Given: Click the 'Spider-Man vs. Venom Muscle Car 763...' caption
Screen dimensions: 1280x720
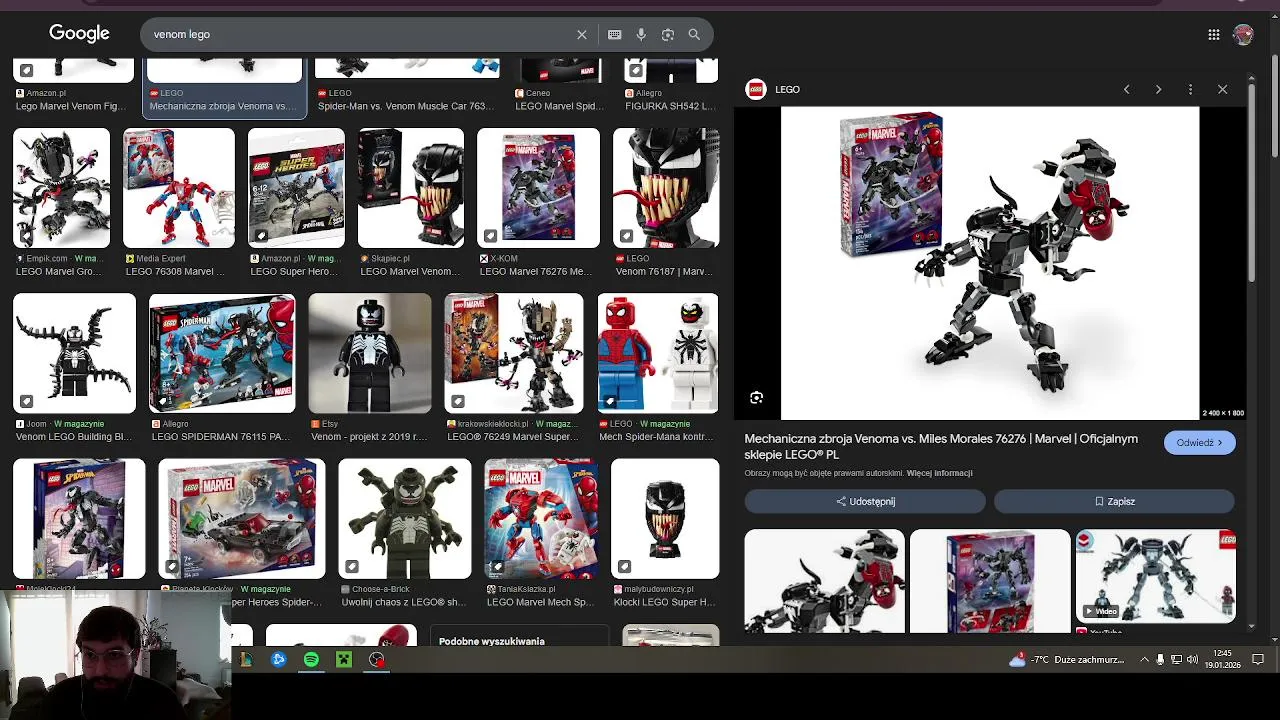Looking at the screenshot, I should [405, 106].
